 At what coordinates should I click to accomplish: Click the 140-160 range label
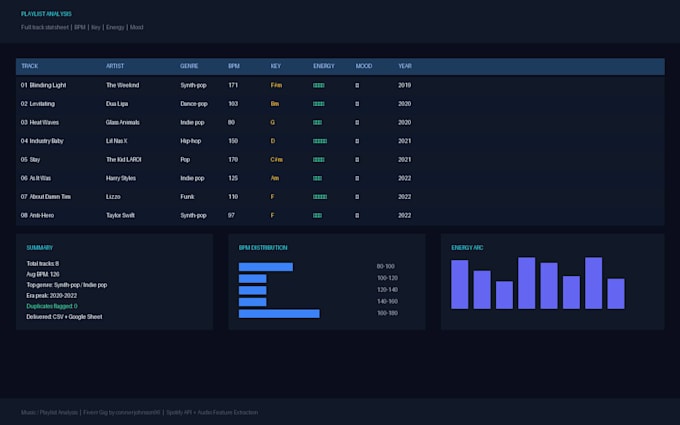tap(387, 301)
